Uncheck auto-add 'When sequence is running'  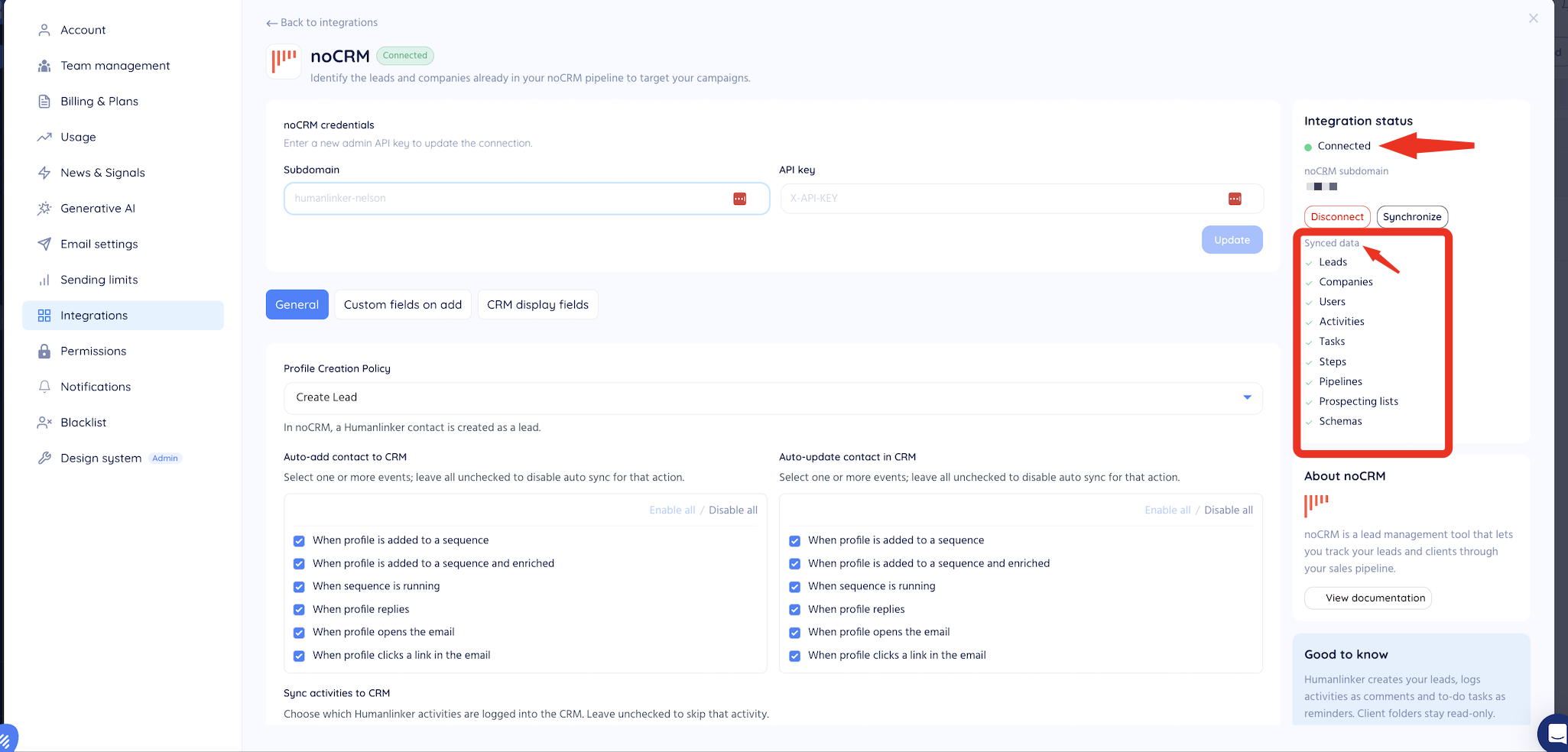[x=299, y=587]
